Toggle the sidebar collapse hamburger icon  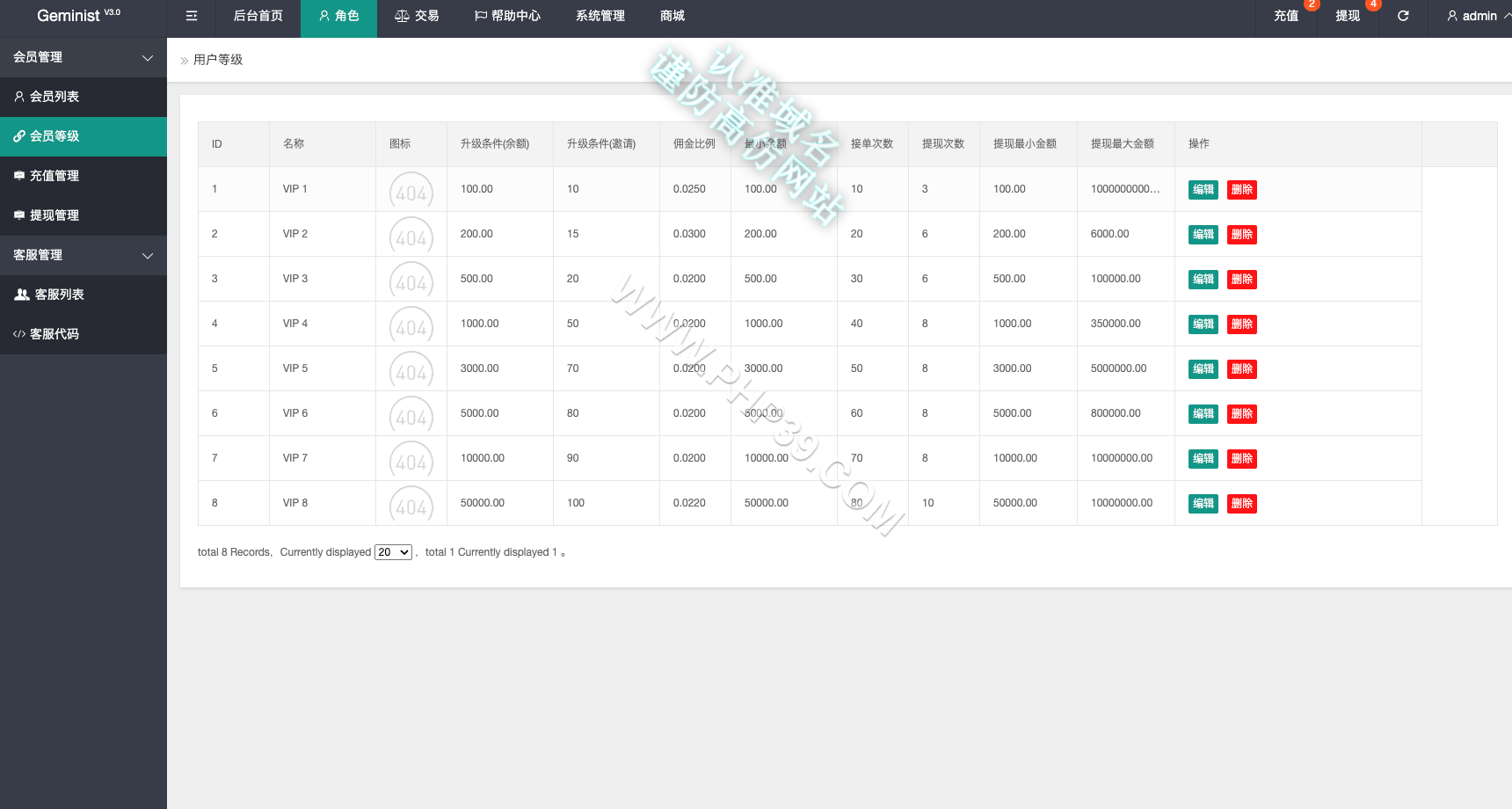[x=192, y=16]
